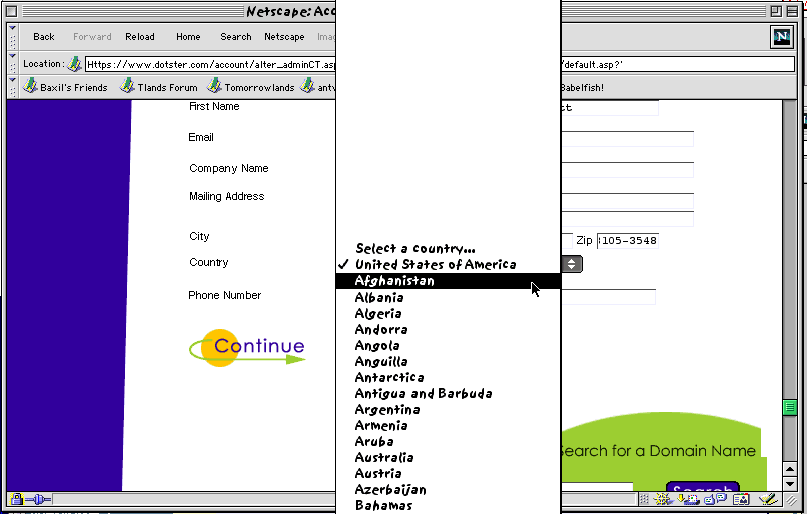Select United States of America option

435,265
